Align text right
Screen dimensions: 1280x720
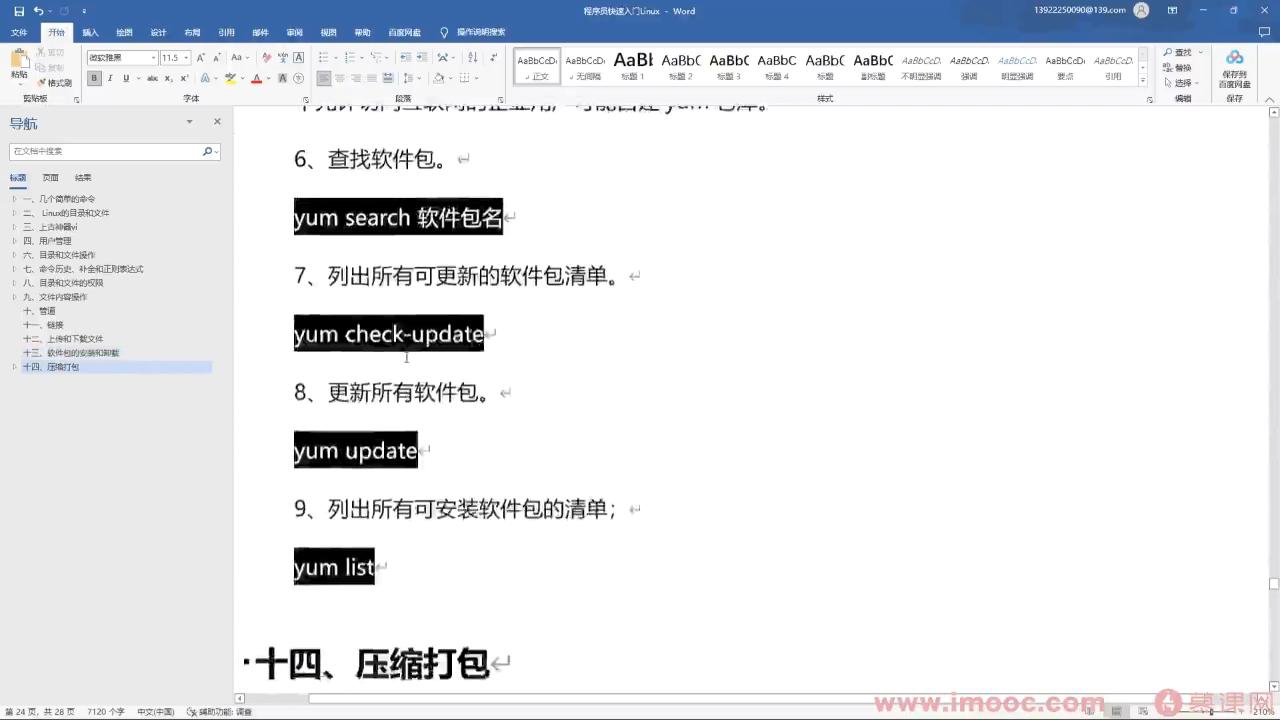coord(356,78)
